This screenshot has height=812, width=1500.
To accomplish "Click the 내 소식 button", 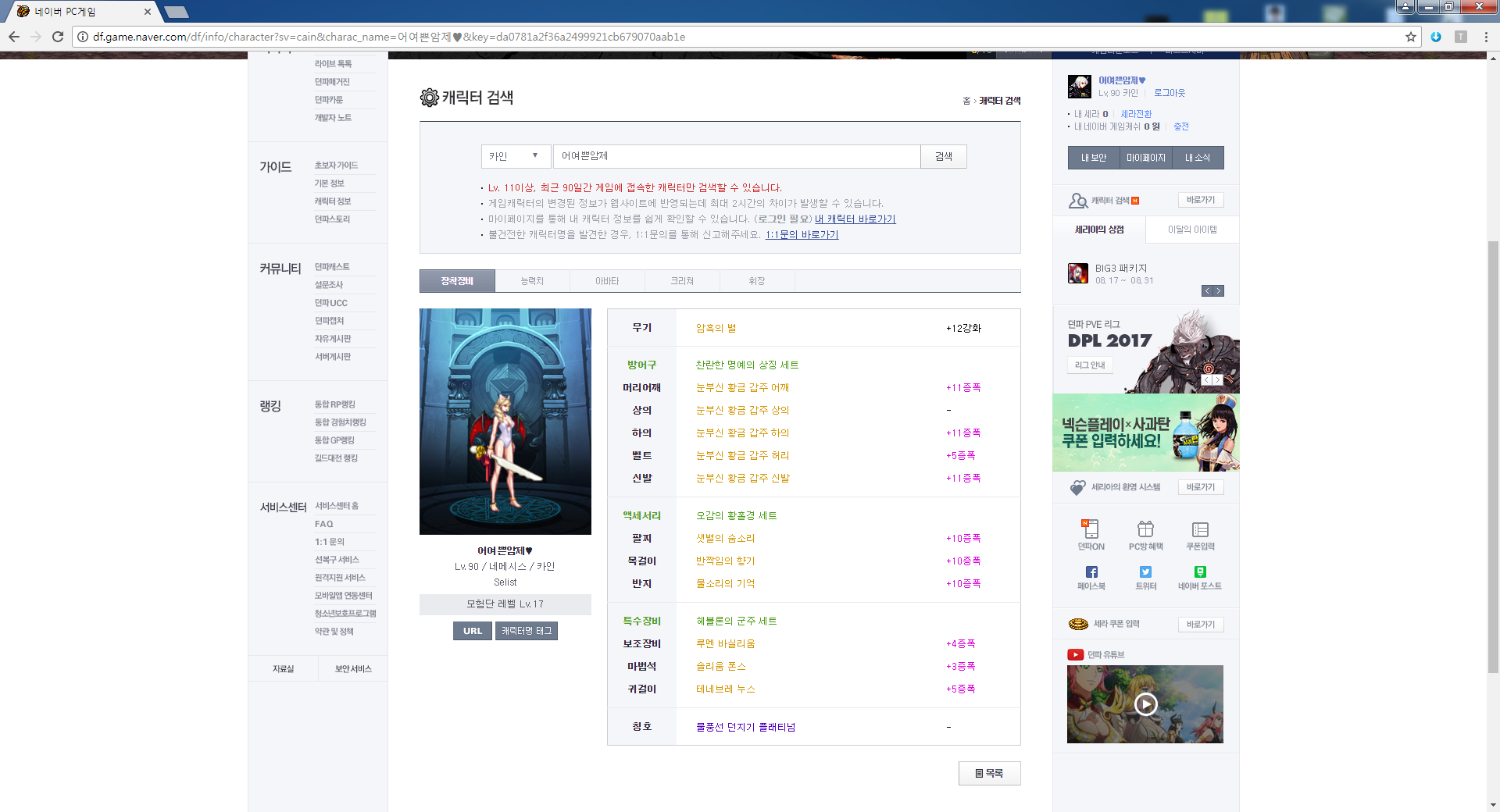I will (1198, 158).
